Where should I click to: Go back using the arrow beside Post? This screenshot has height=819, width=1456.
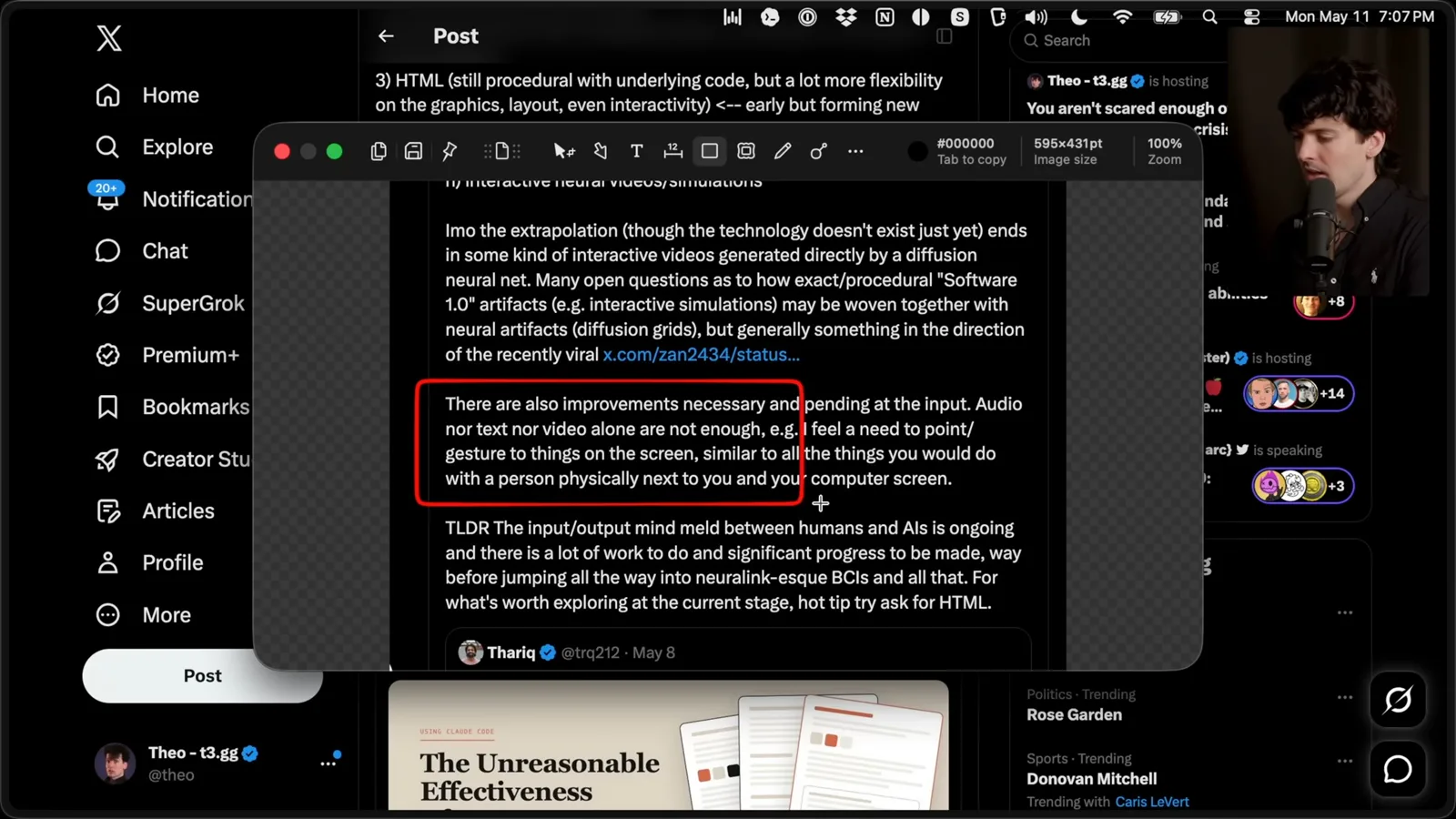pyautogui.click(x=386, y=36)
